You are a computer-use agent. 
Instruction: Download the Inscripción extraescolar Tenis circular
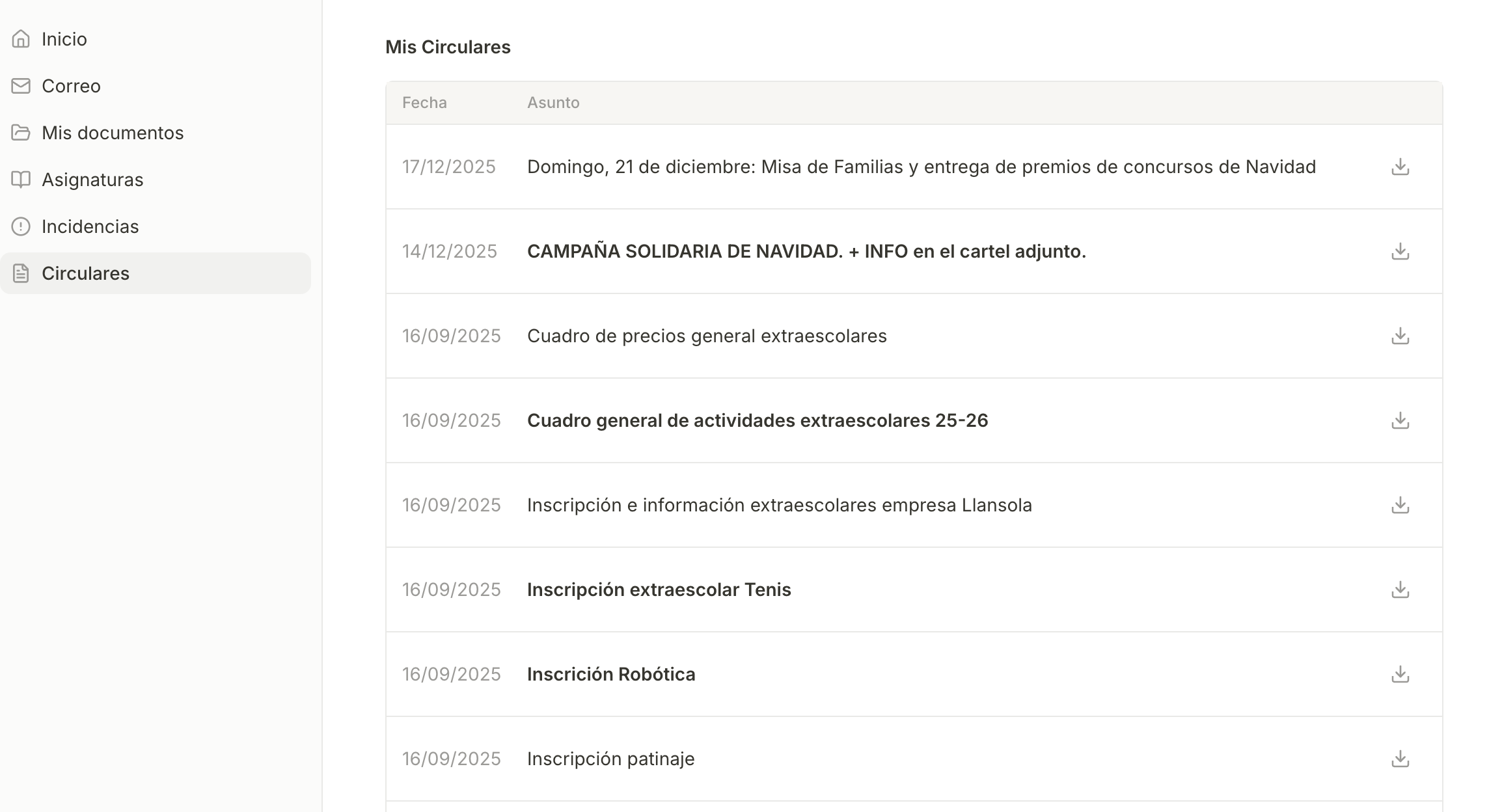[1400, 590]
